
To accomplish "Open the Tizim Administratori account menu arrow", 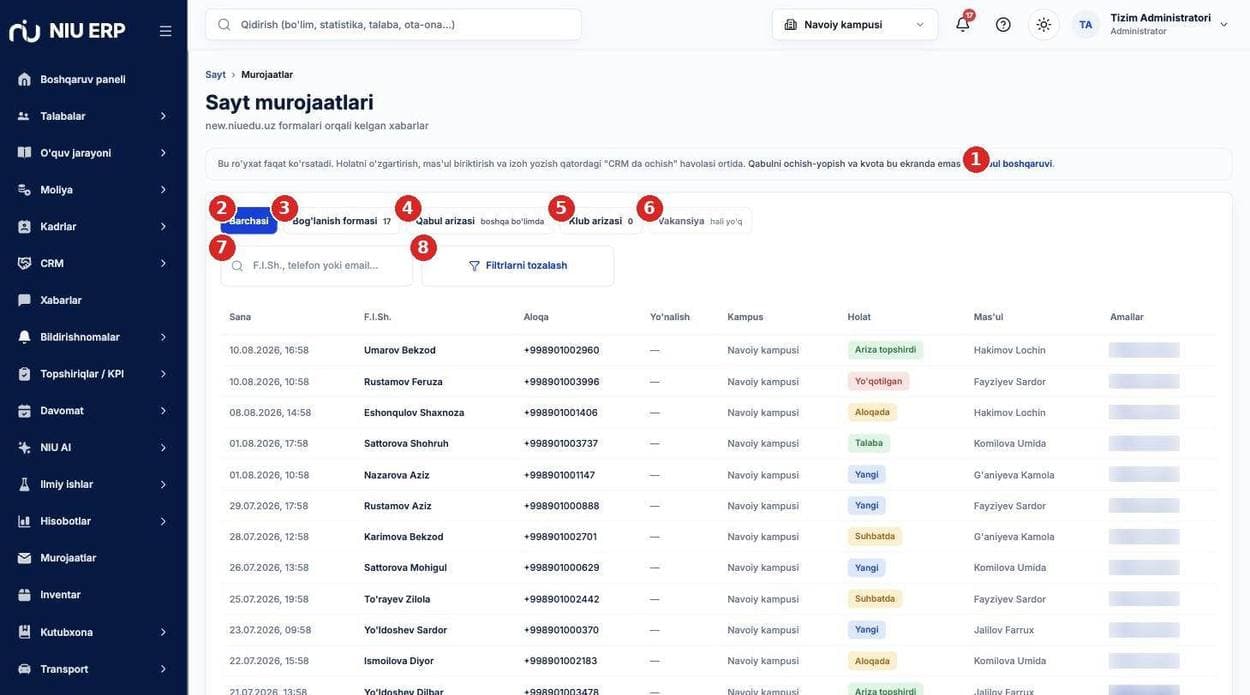I will pyautogui.click(x=1224, y=25).
